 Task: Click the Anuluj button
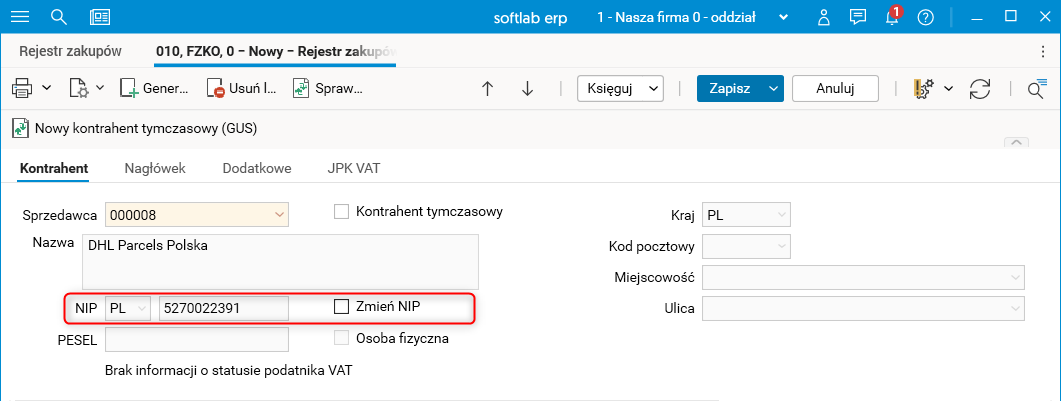click(835, 88)
